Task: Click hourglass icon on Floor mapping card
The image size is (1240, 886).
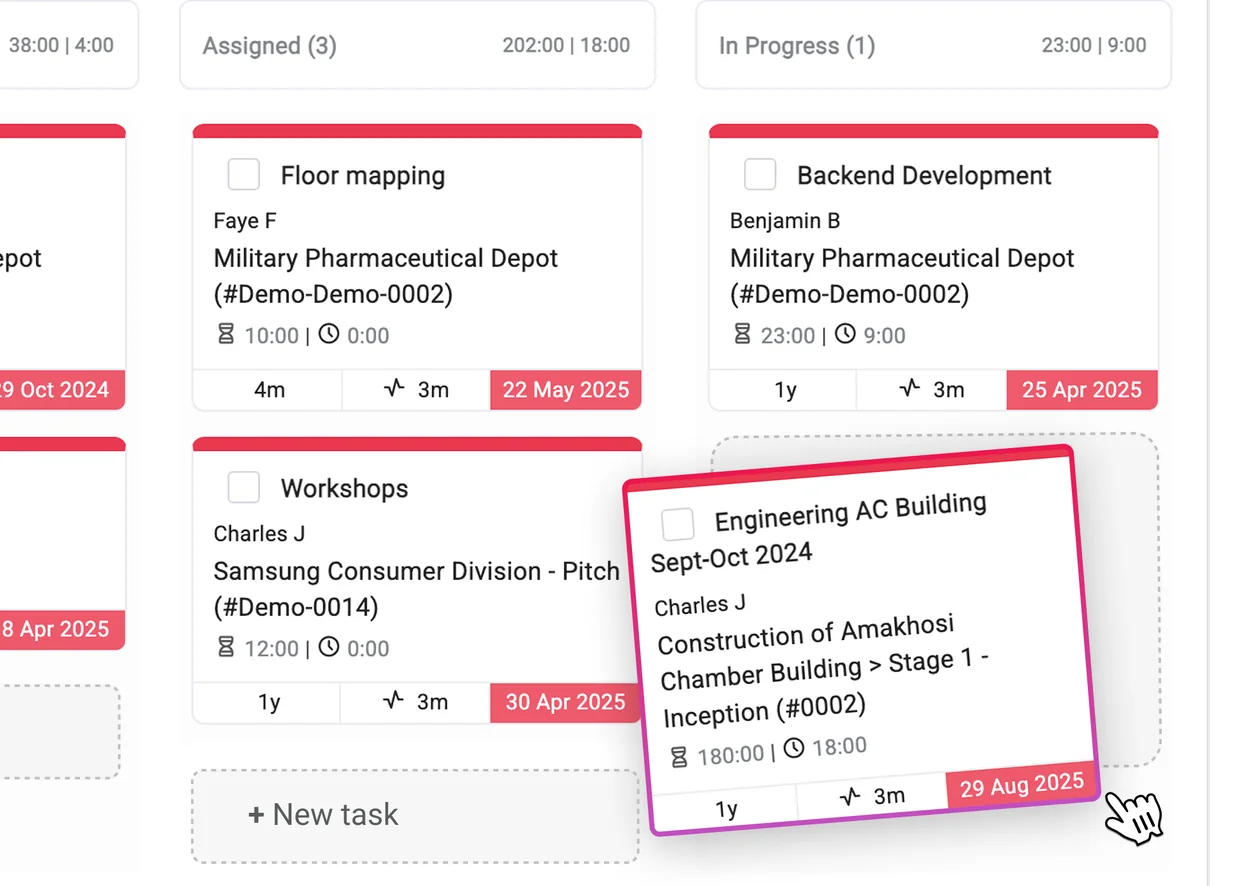Action: coord(226,334)
